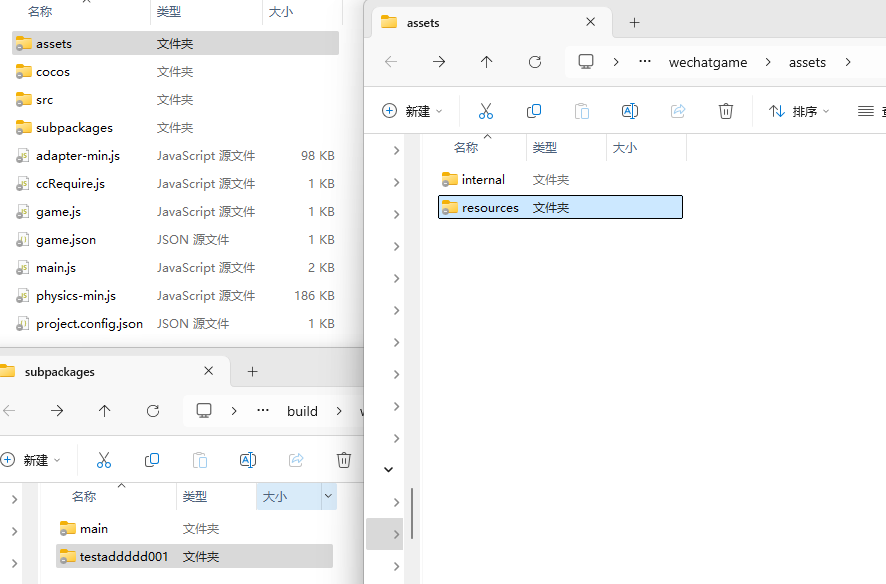Click Cut icon in subpackages window toolbar
Screen dimensions: 886x584
pyautogui.click(x=104, y=460)
